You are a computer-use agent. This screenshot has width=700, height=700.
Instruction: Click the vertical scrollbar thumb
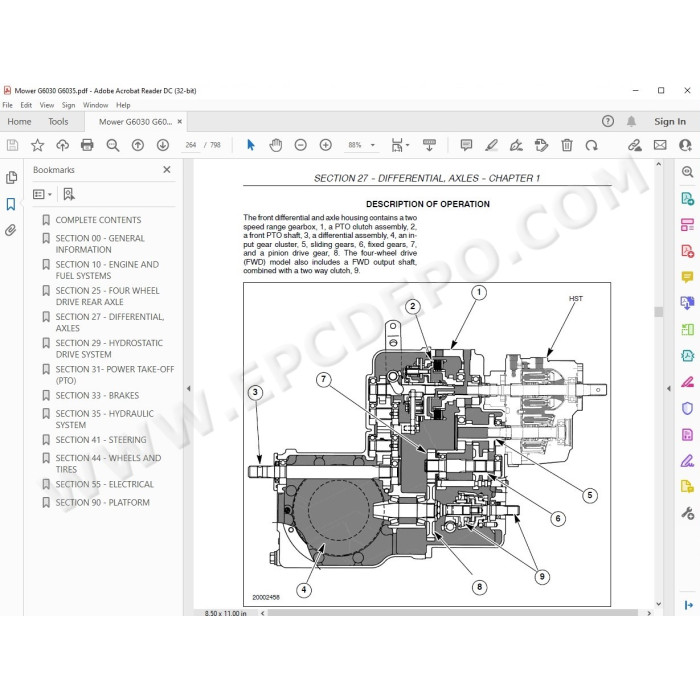coord(658,312)
